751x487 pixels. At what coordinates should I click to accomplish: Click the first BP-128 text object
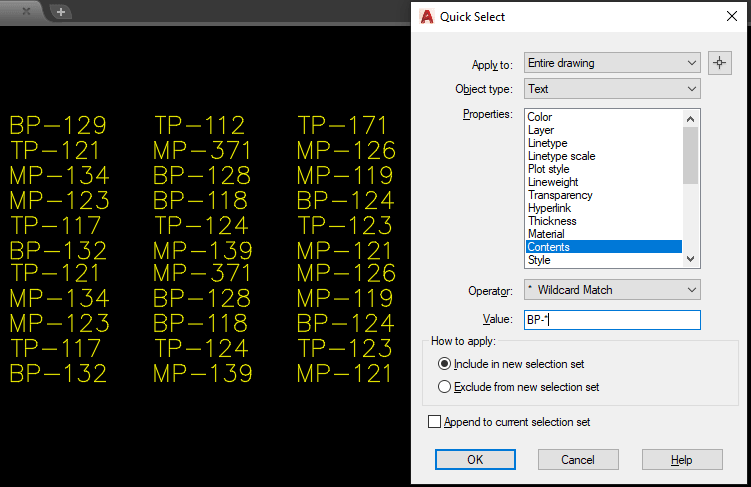pos(202,175)
